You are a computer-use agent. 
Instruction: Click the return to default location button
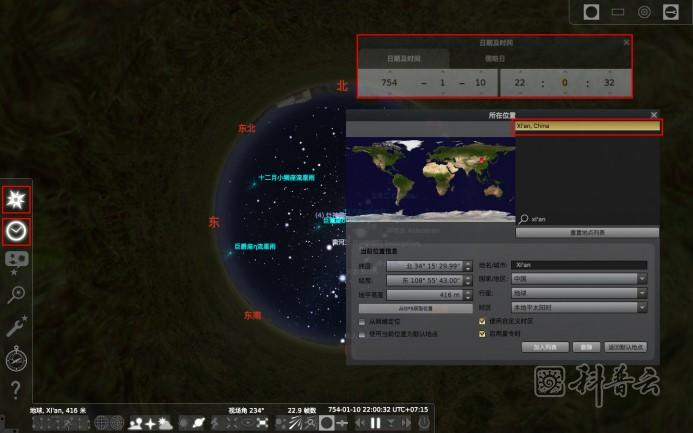625,347
